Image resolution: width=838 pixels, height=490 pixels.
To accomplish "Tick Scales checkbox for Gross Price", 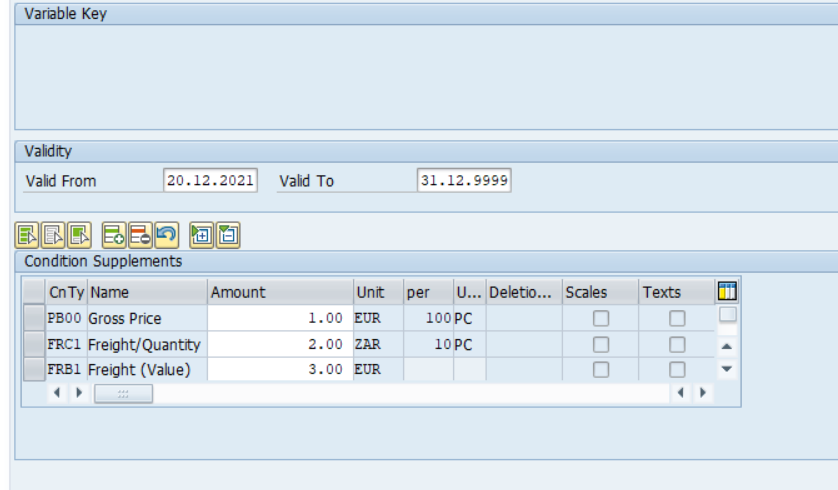I will [601, 318].
